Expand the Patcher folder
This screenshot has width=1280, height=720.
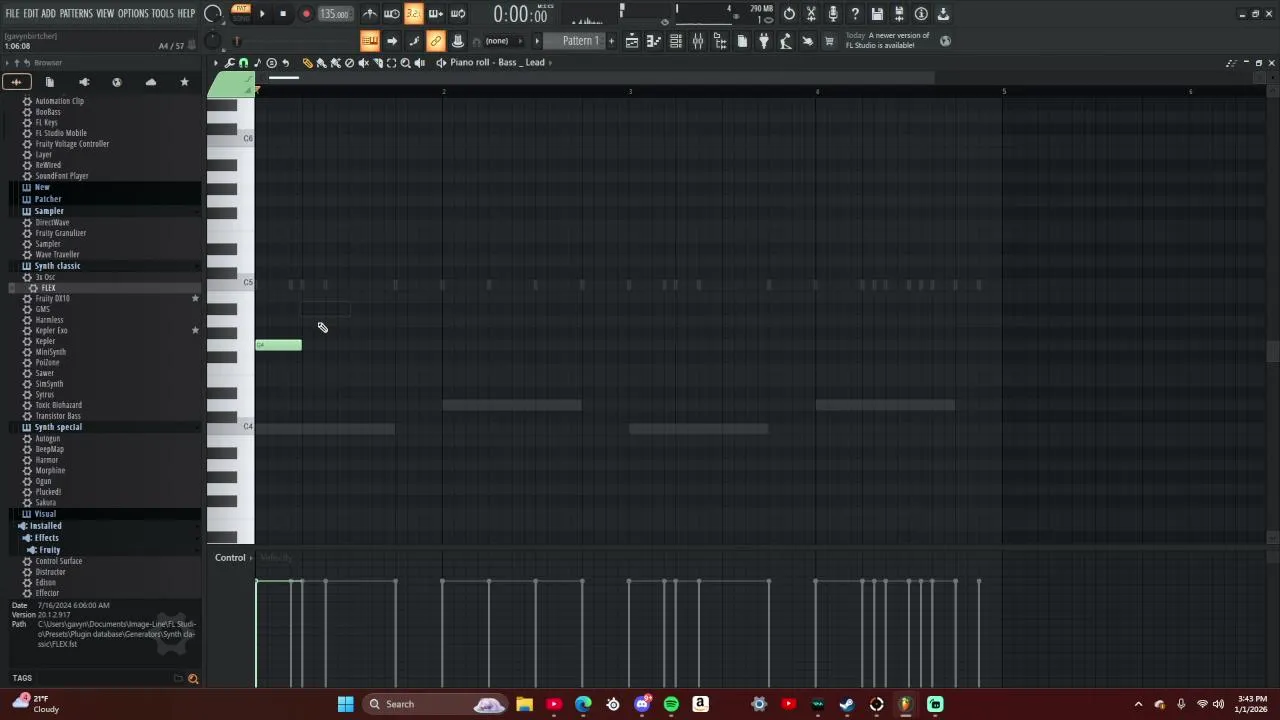[x=48, y=199]
